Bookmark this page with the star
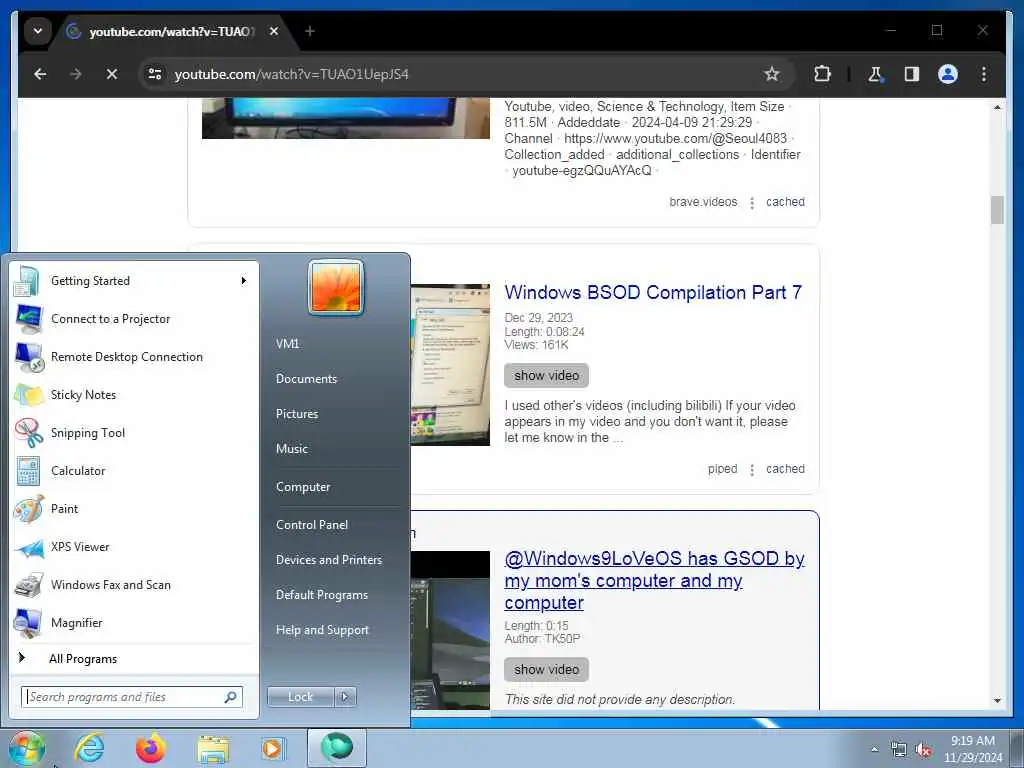Screen dimensions: 1024x768 772,74
